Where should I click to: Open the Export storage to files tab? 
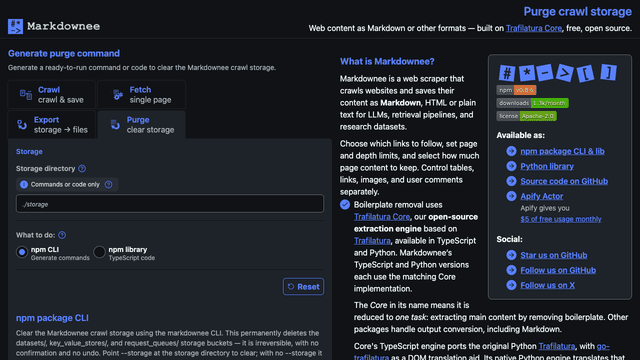point(52,124)
